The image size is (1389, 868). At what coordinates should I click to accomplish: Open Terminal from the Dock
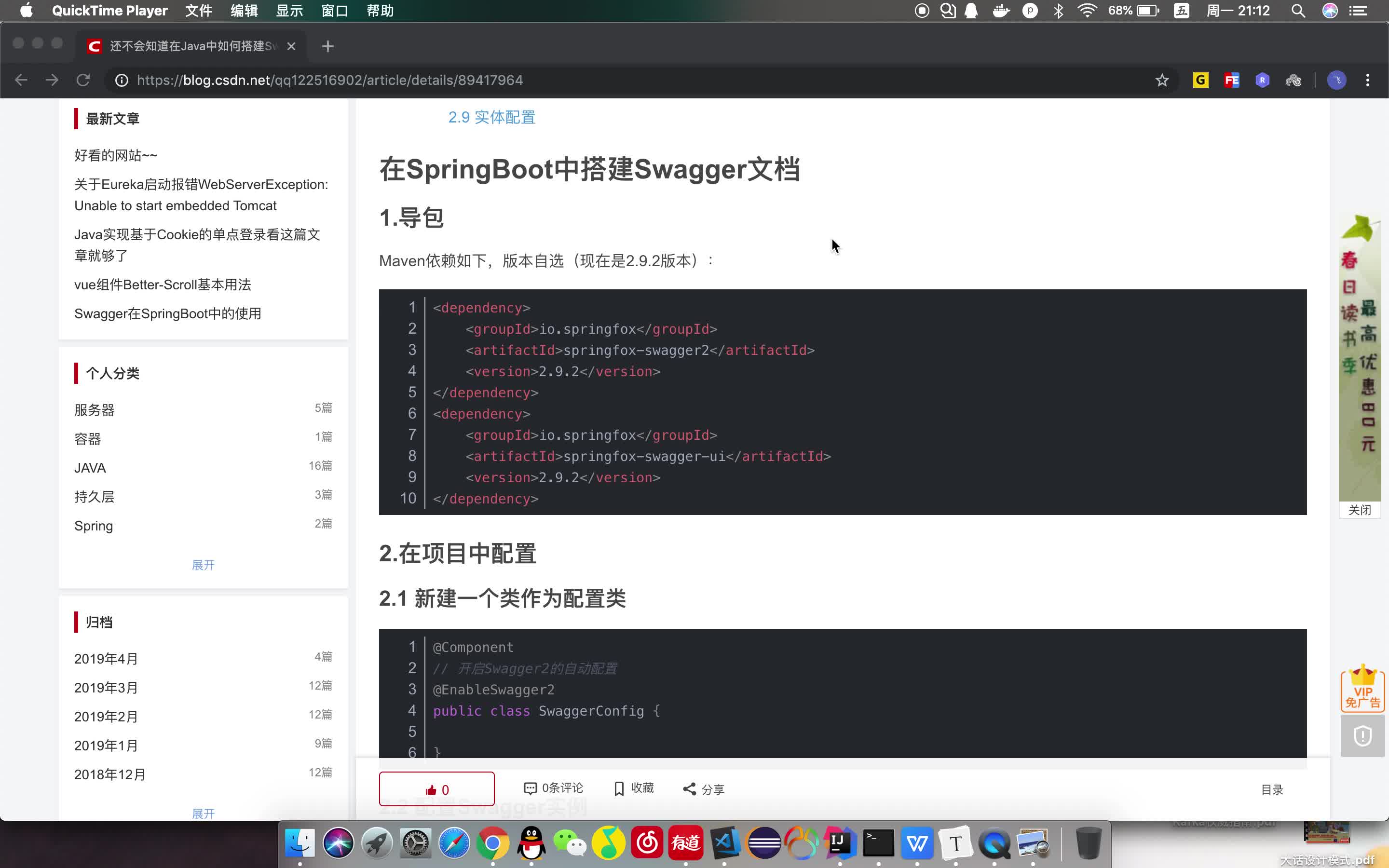tap(879, 843)
